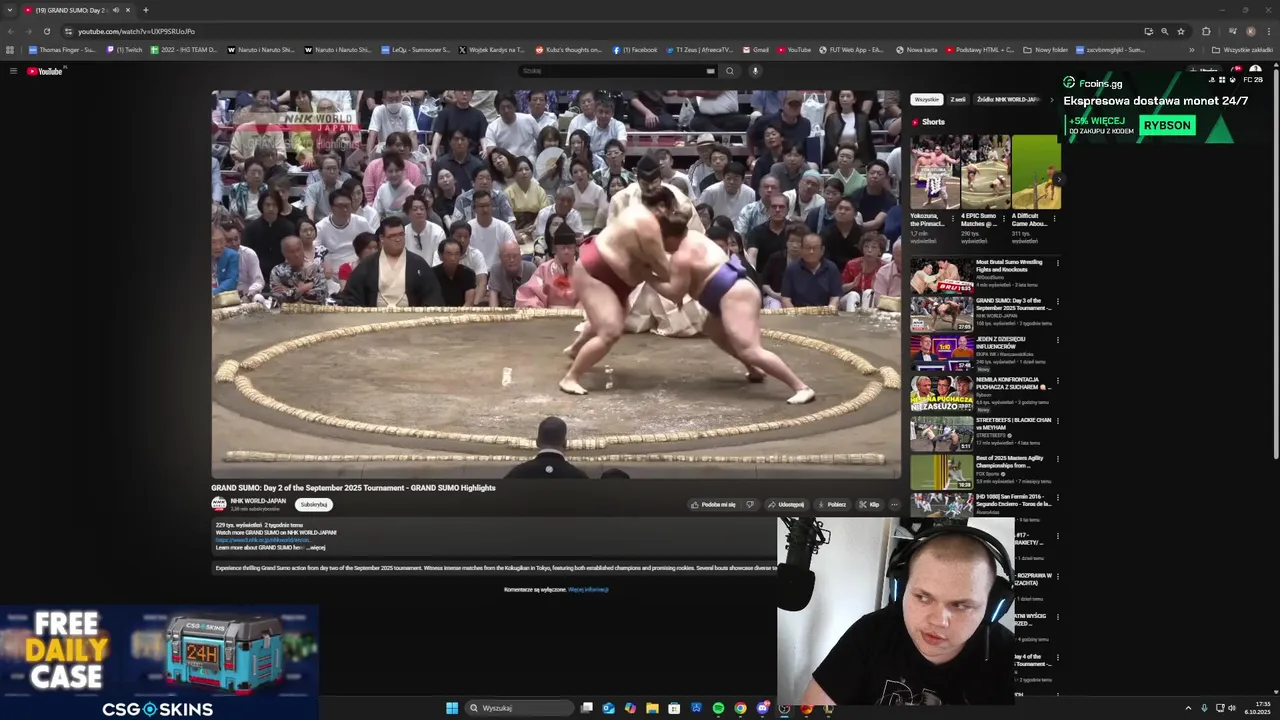This screenshot has width=1280, height=720.
Task: Open 4 EPIC Sumo Matches short thumbnail
Action: (x=986, y=172)
